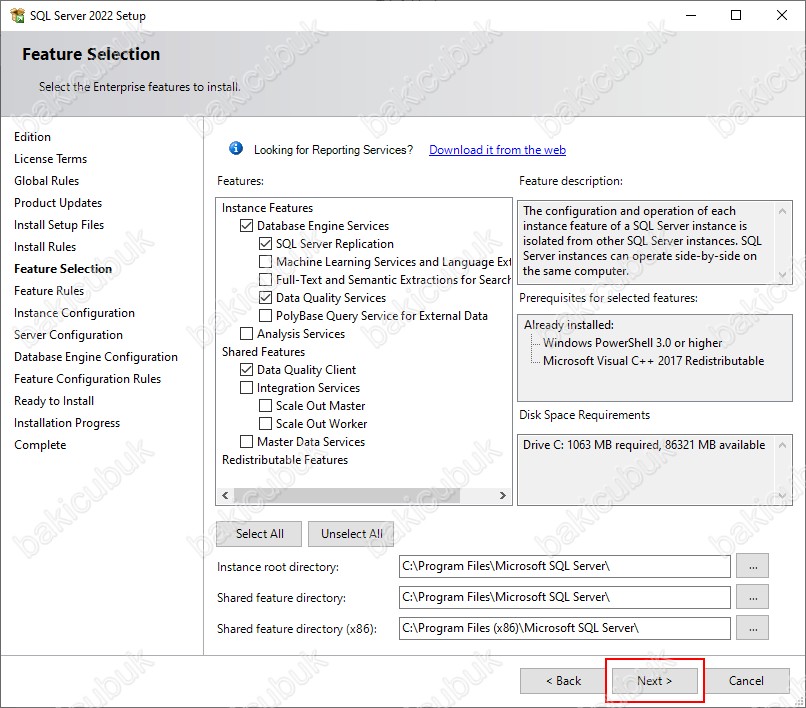Close the SQL Server 2022 Setup window
The width and height of the screenshot is (806, 708).
pos(782,15)
